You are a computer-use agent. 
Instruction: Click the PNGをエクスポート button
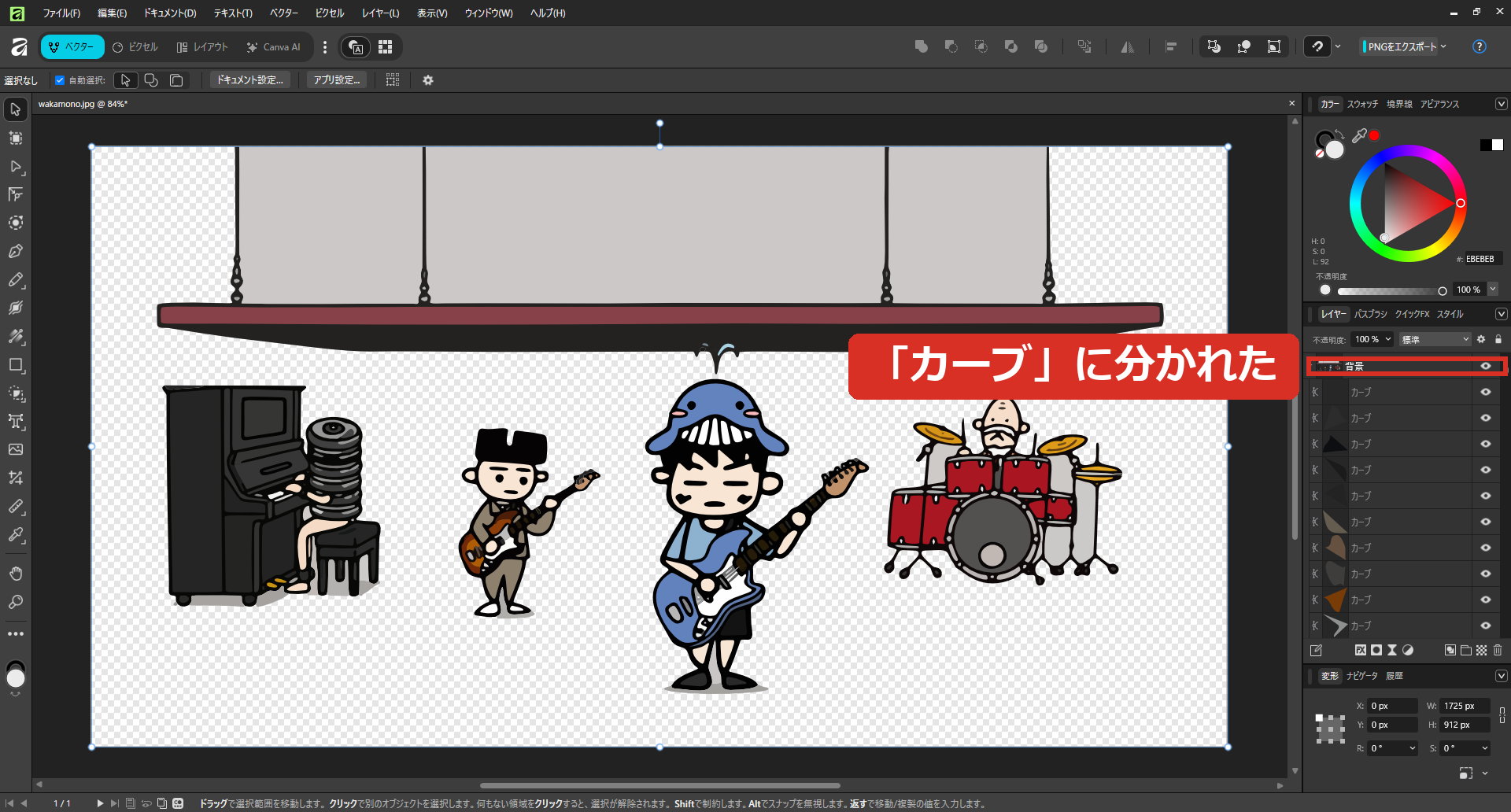[1402, 46]
